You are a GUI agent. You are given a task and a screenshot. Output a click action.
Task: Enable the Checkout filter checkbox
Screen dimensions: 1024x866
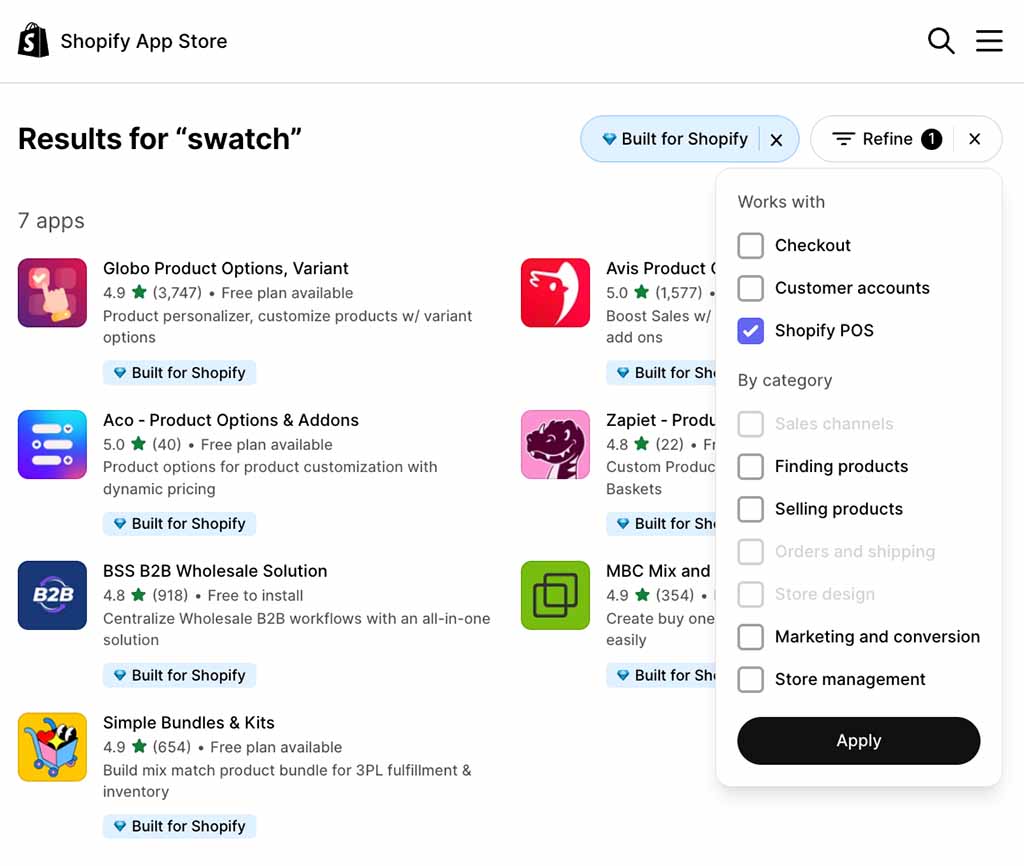pyautogui.click(x=751, y=245)
